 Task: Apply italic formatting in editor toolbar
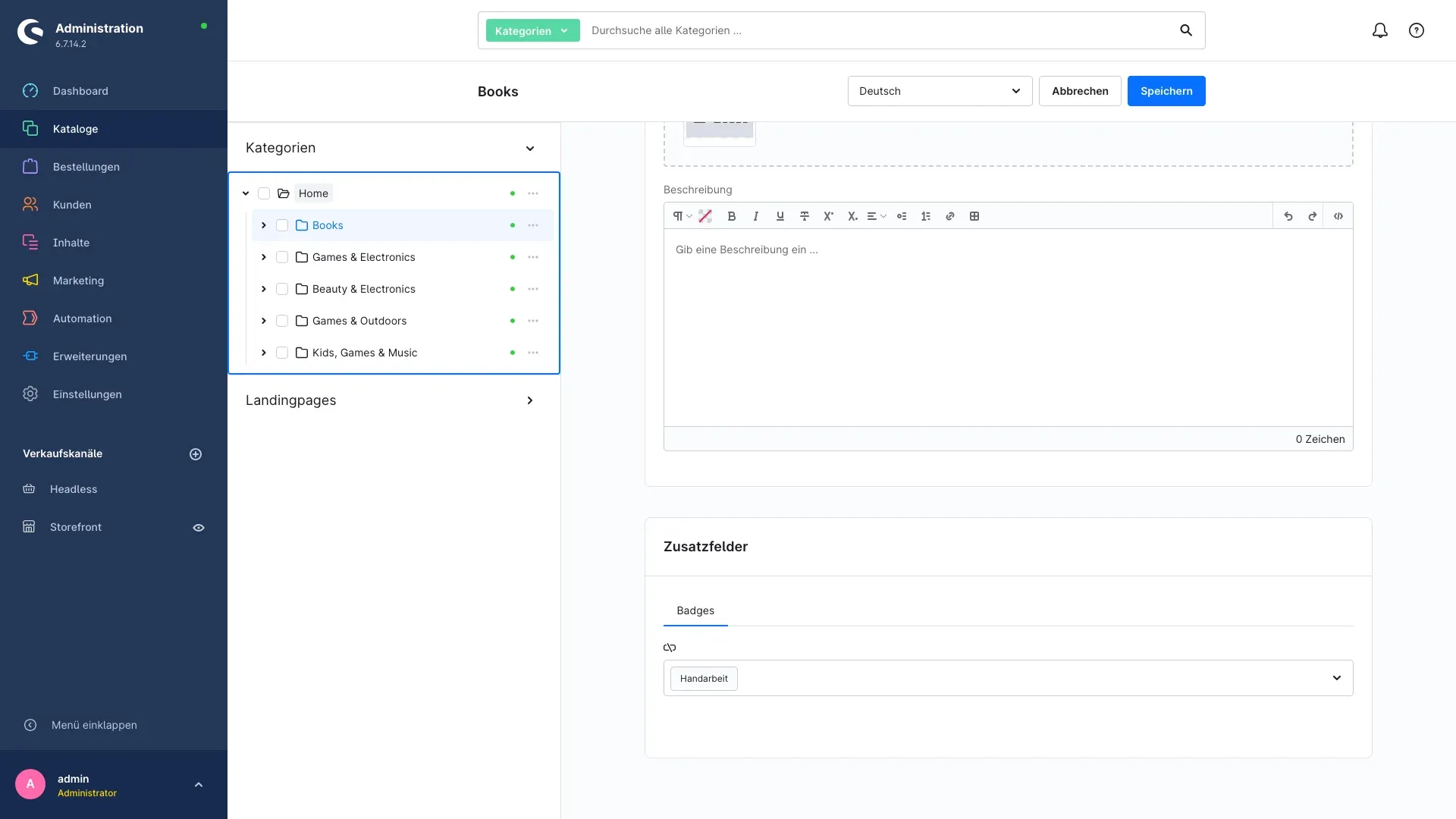pyautogui.click(x=756, y=216)
